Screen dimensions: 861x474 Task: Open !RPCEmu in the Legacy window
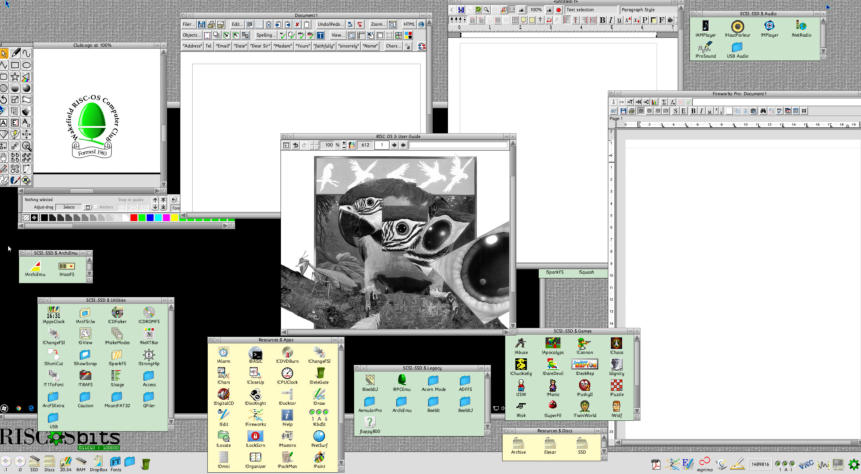[401, 382]
